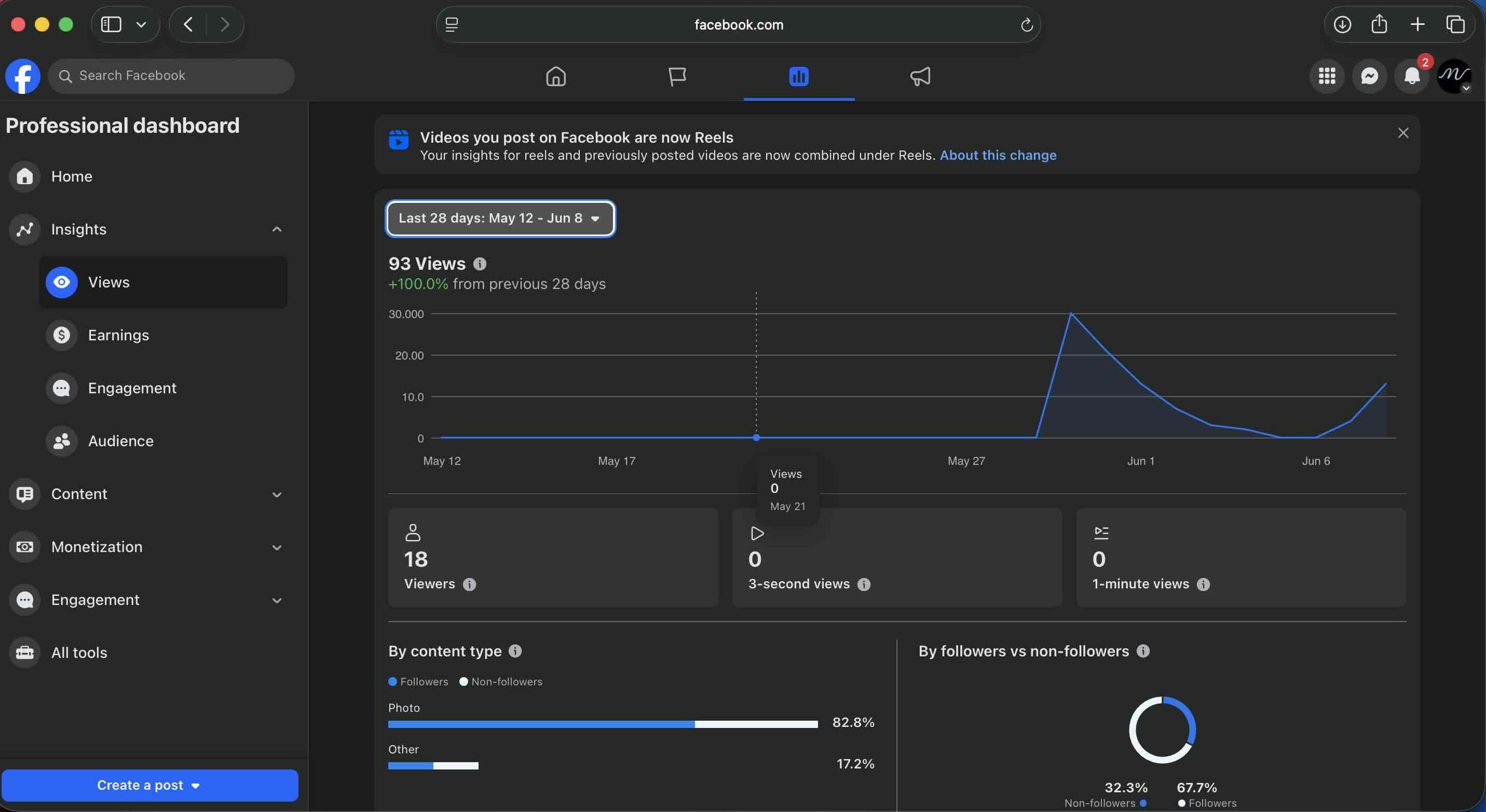Open the date range dropdown Last 28 days

[x=500, y=218]
